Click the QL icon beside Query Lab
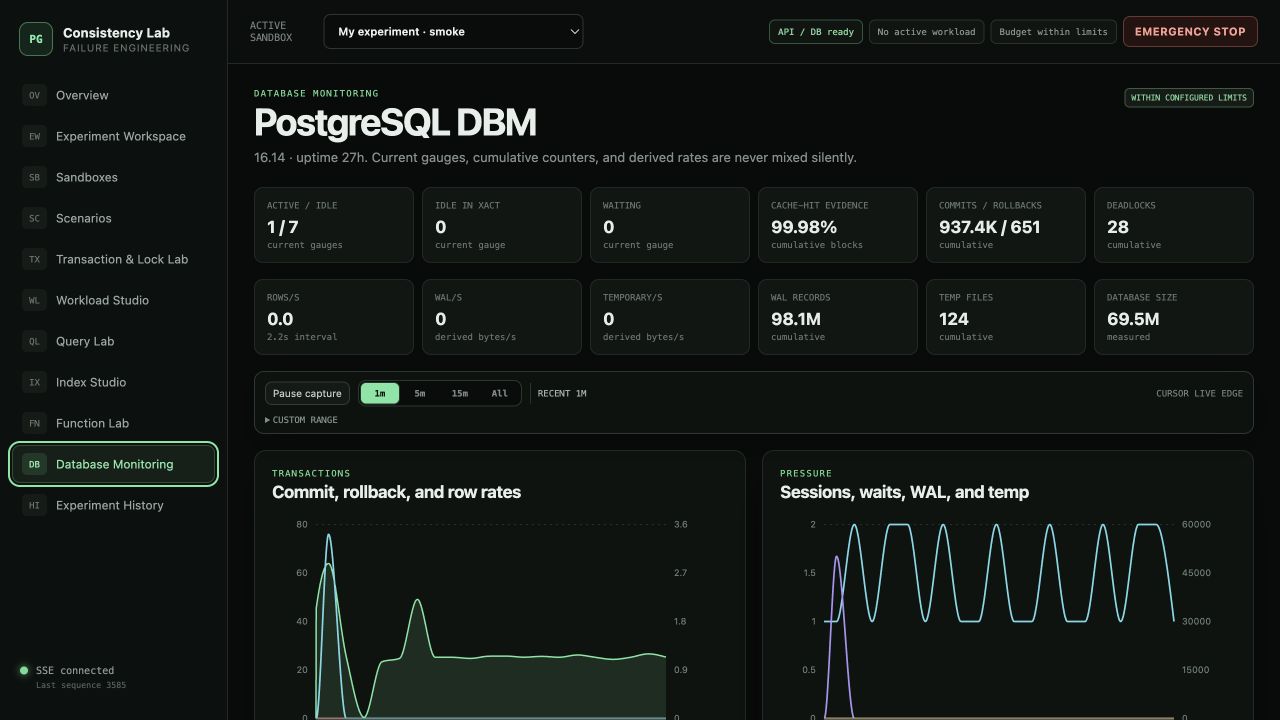The height and width of the screenshot is (720, 1280). (34, 341)
